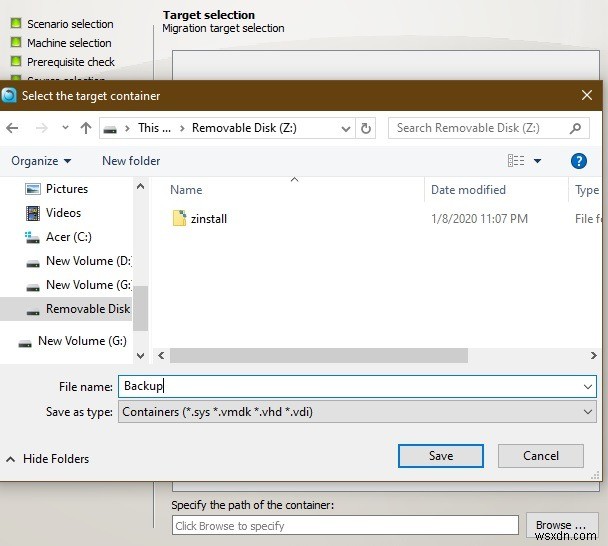
Task: Click the horizontal scrollbar thumb
Action: pos(319,355)
